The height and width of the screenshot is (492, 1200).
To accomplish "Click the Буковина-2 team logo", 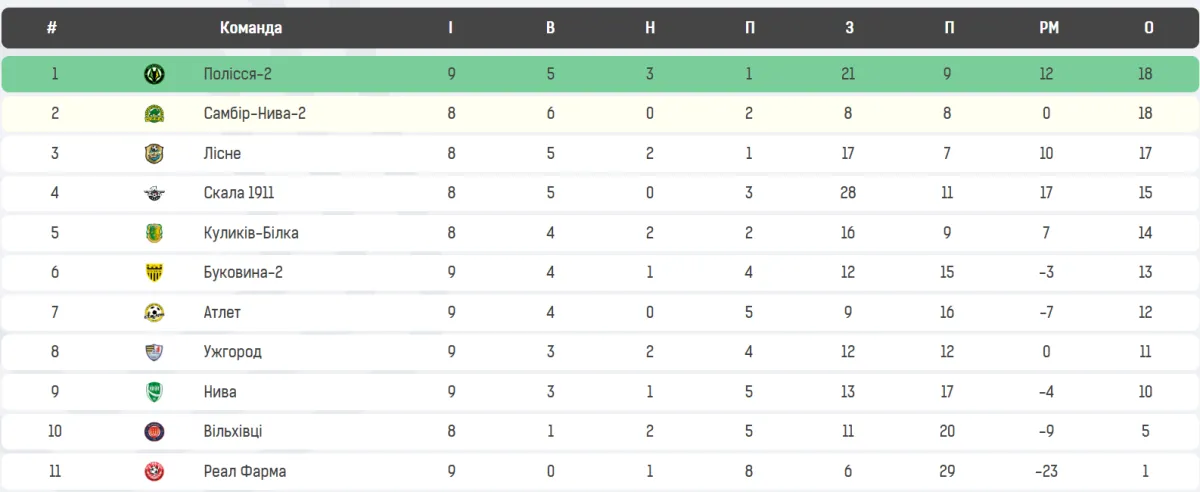I will click(x=154, y=272).
